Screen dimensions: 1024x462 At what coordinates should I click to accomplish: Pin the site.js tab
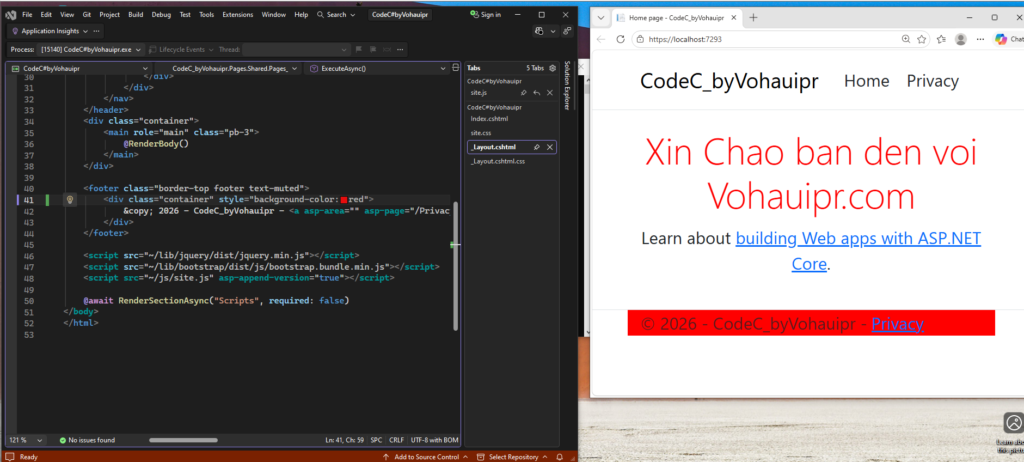(522, 92)
